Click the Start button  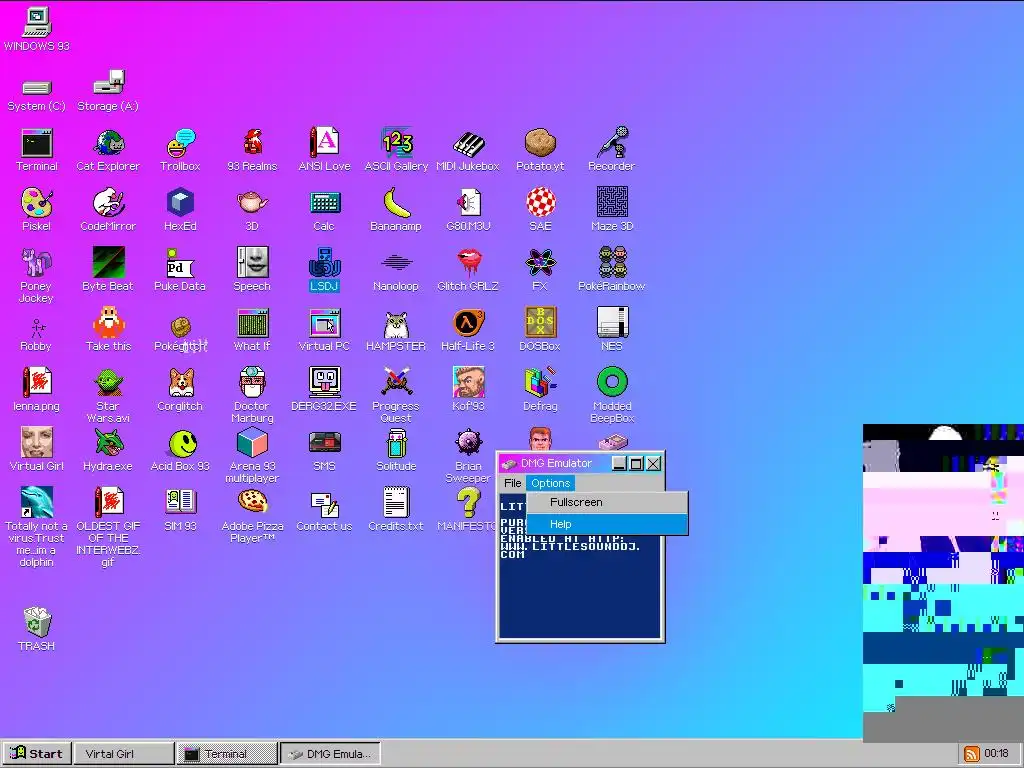click(37, 753)
